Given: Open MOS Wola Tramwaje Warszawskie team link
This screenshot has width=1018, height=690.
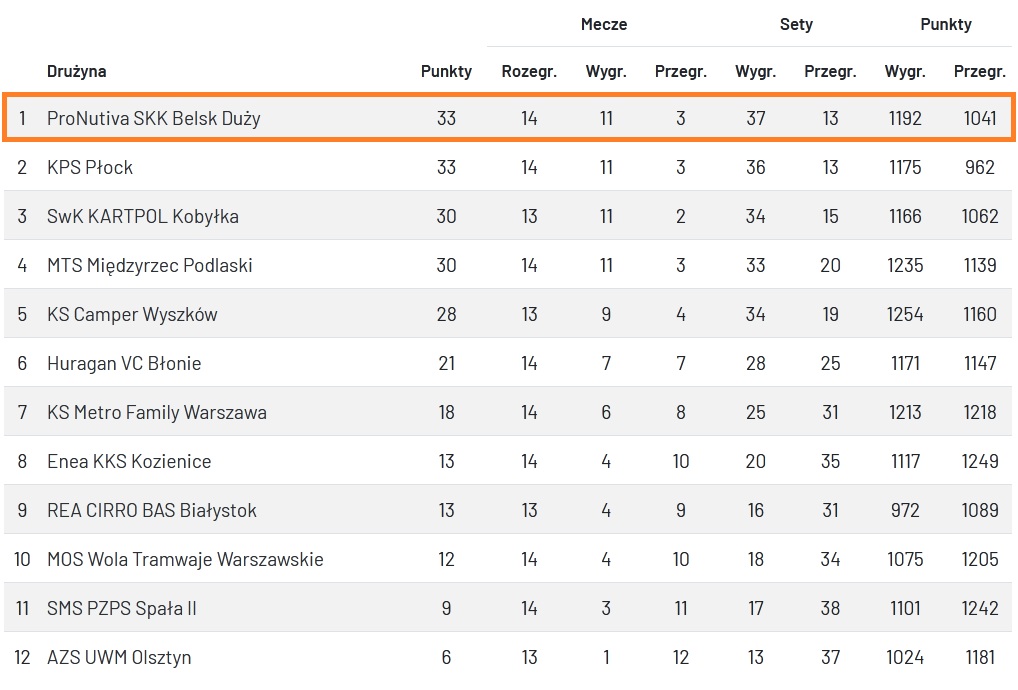Looking at the screenshot, I should 185,559.
